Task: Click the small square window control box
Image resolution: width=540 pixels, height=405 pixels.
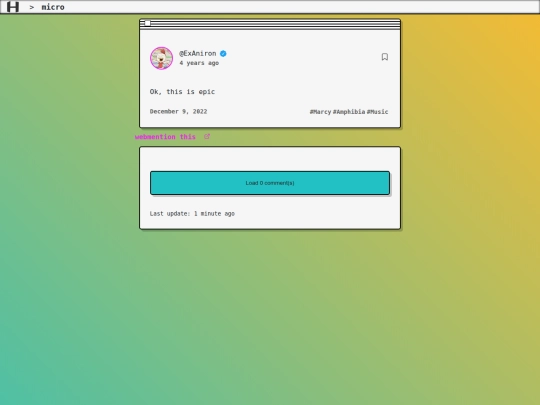Action: [x=147, y=23]
